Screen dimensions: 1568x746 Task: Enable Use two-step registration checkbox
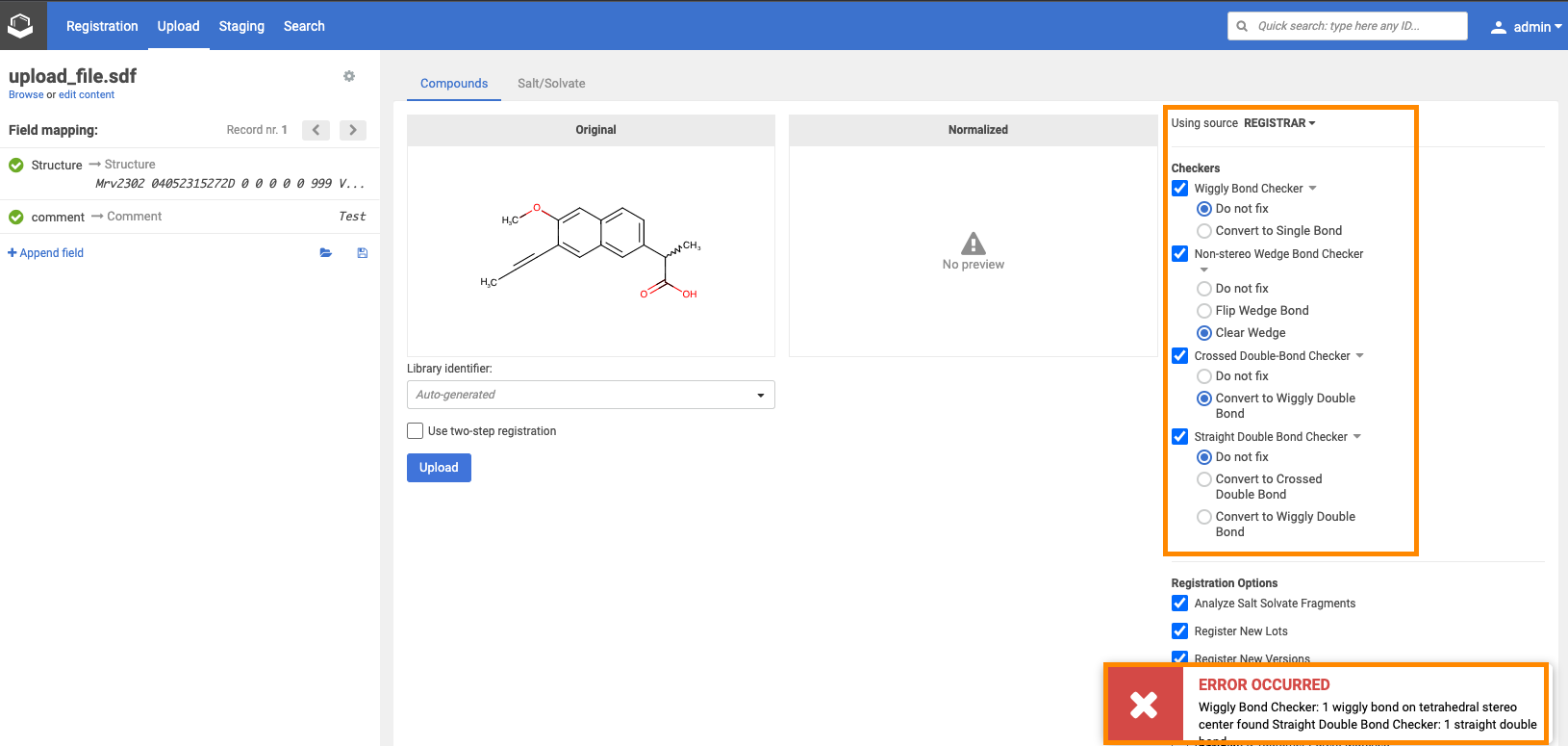coord(416,431)
